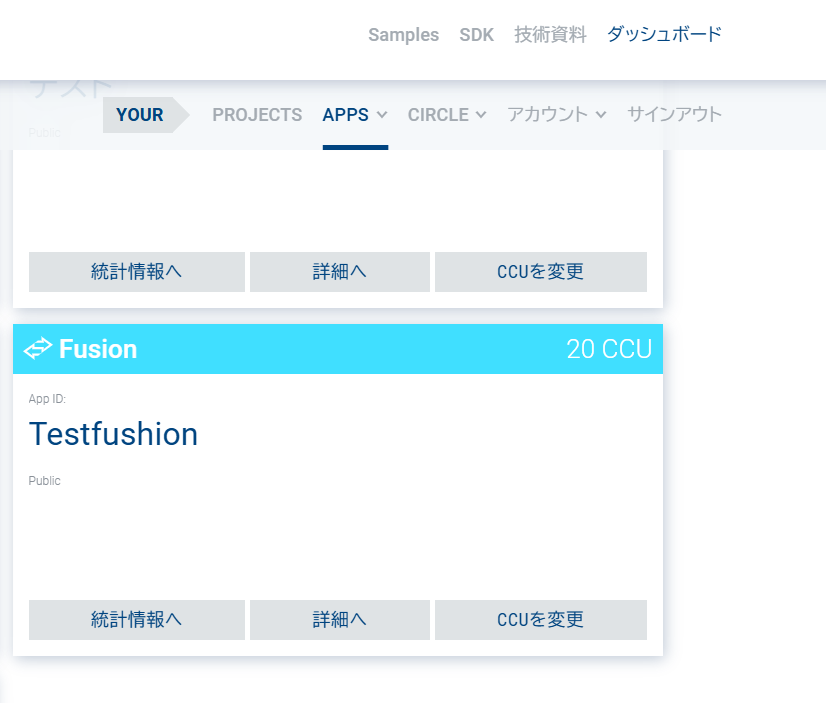The width and height of the screenshot is (826, 703).
Task: Select the PROJECTS menu item
Action: [257, 115]
